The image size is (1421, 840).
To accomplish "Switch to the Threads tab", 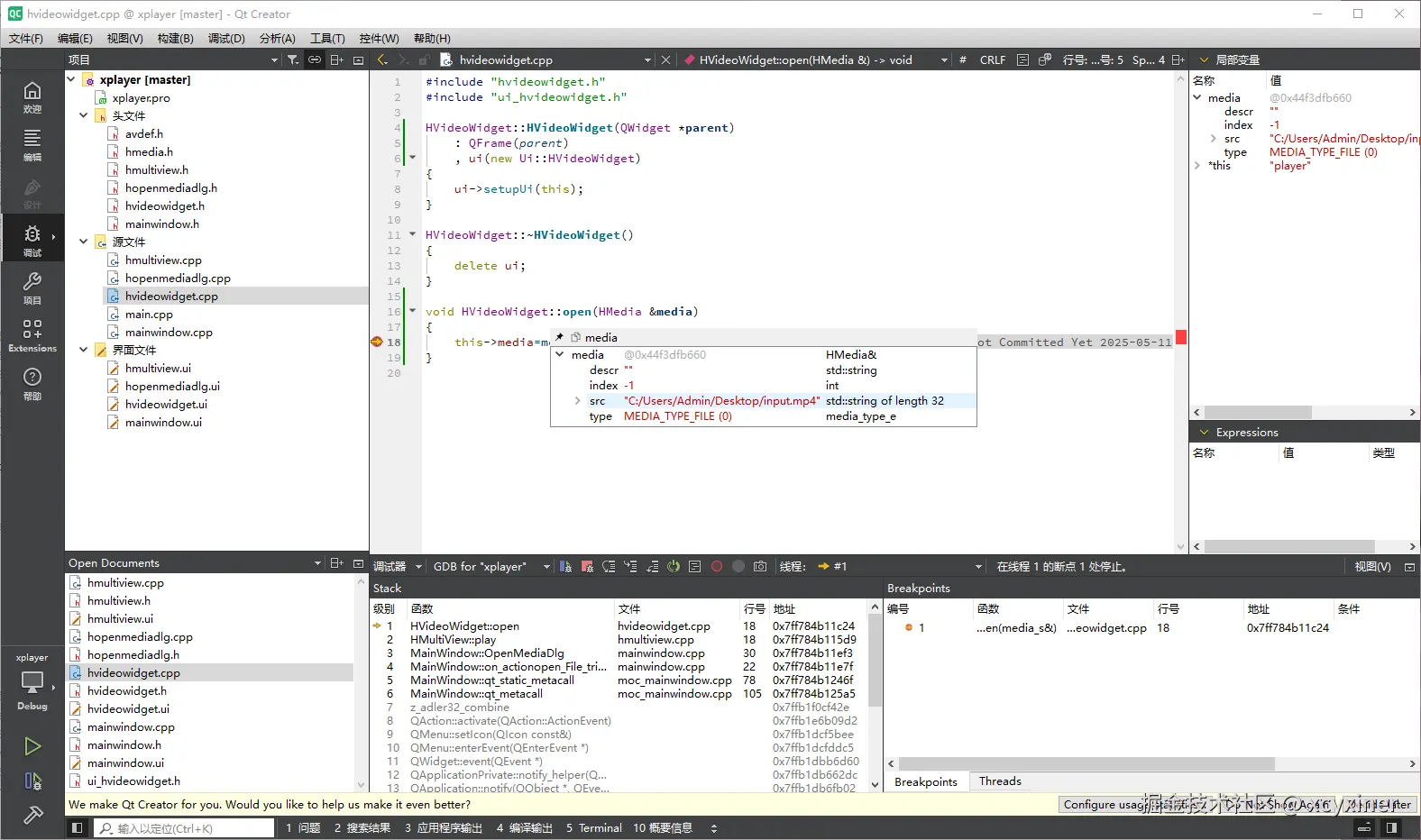I will pyautogui.click(x=1000, y=781).
